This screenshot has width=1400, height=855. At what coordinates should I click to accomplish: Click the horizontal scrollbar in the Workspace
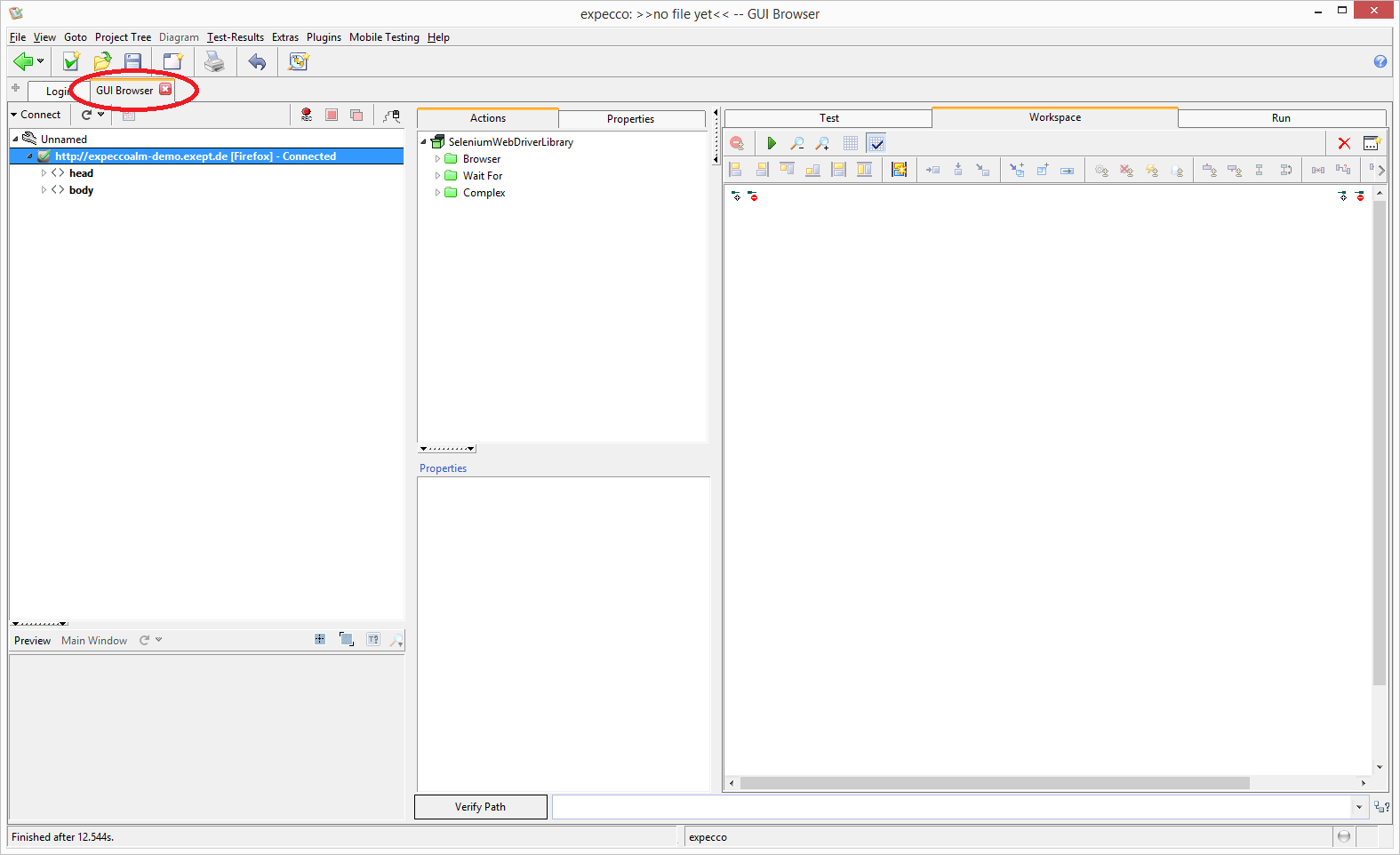click(994, 783)
